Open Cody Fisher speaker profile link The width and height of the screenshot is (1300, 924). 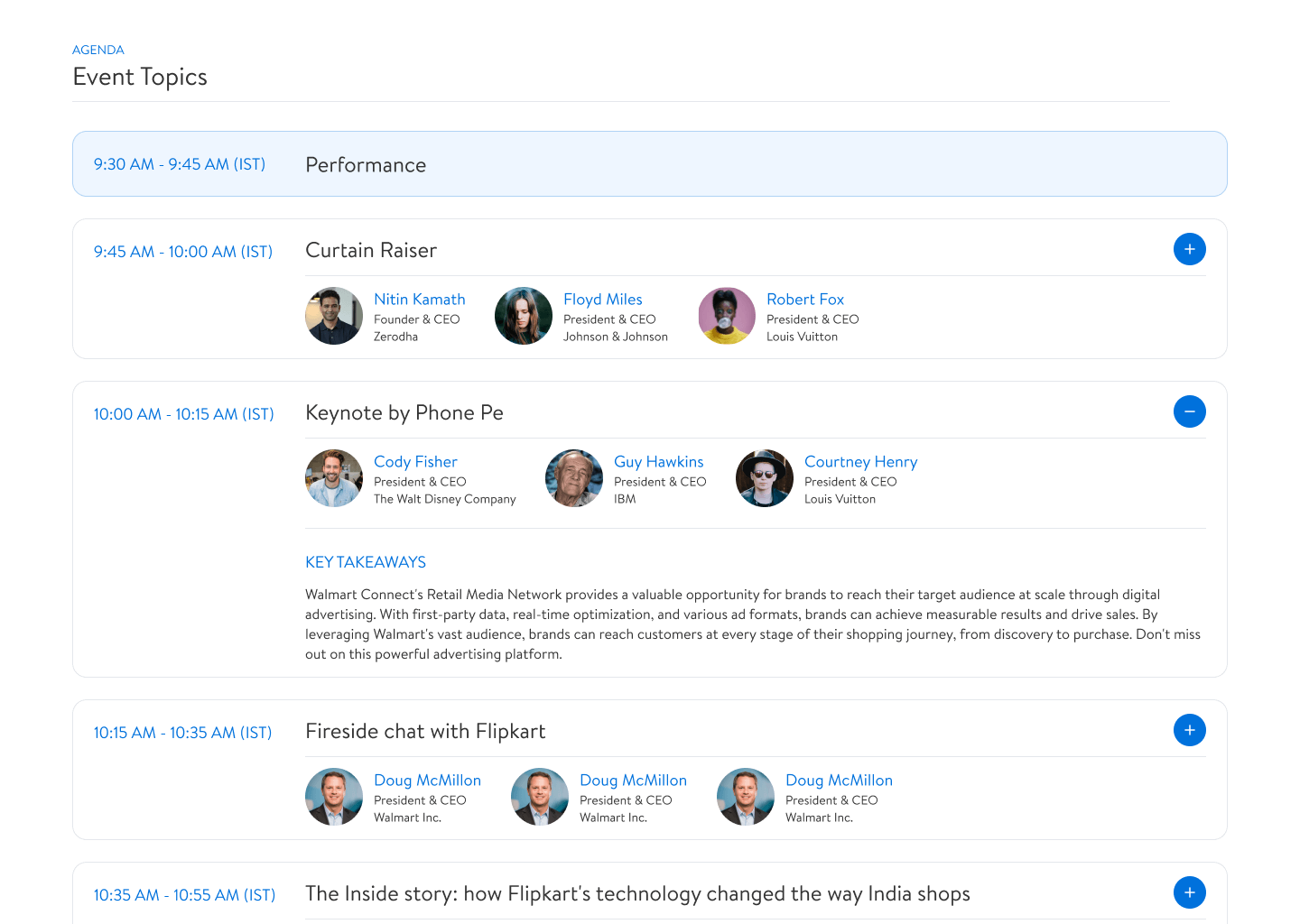coord(415,462)
